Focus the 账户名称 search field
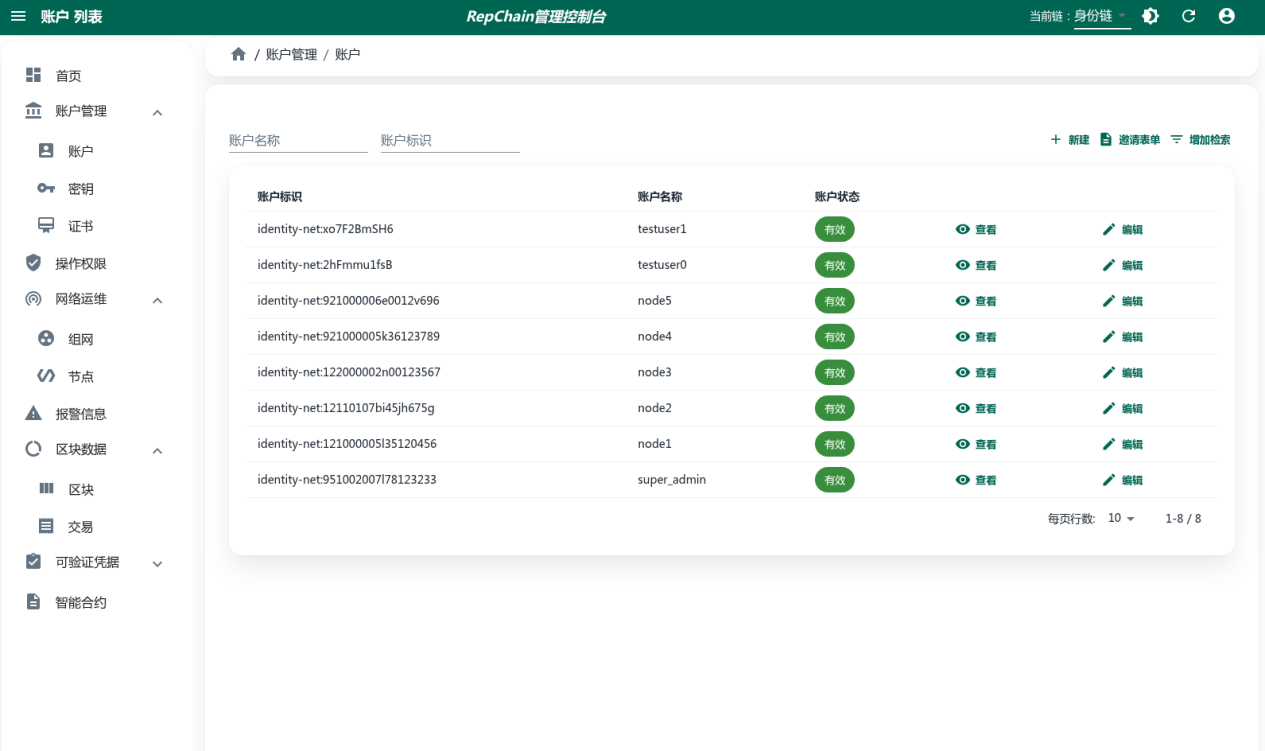 tap(298, 140)
